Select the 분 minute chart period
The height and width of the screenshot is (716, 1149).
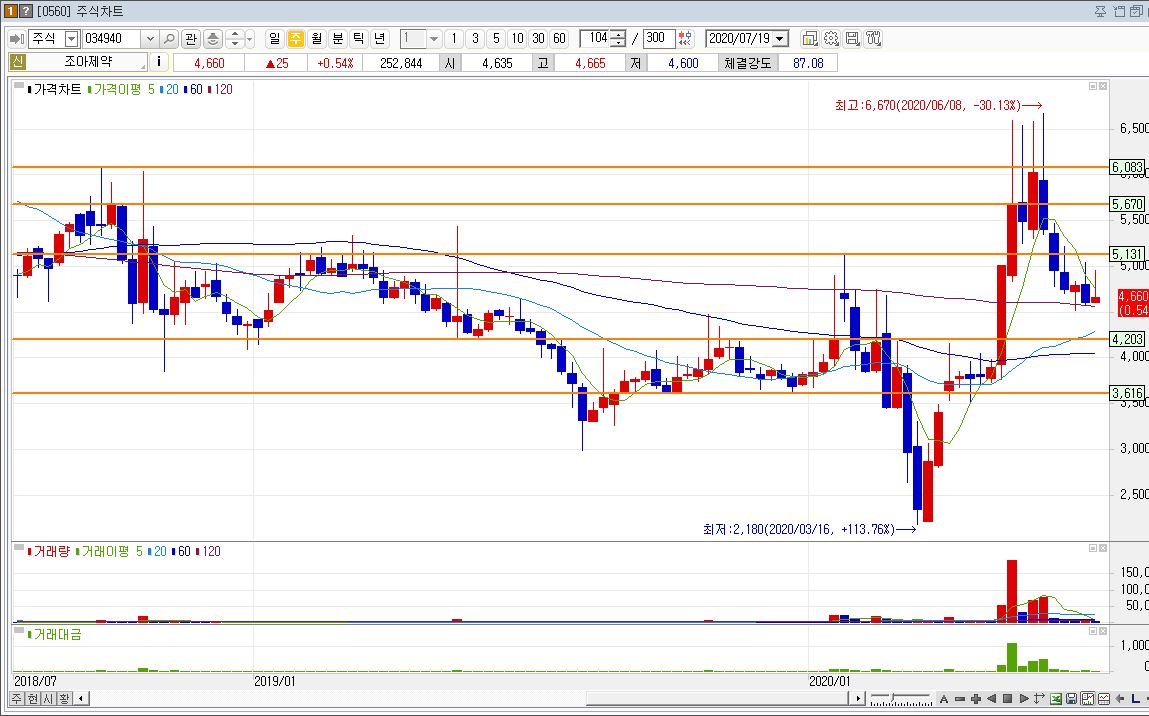pyautogui.click(x=338, y=38)
